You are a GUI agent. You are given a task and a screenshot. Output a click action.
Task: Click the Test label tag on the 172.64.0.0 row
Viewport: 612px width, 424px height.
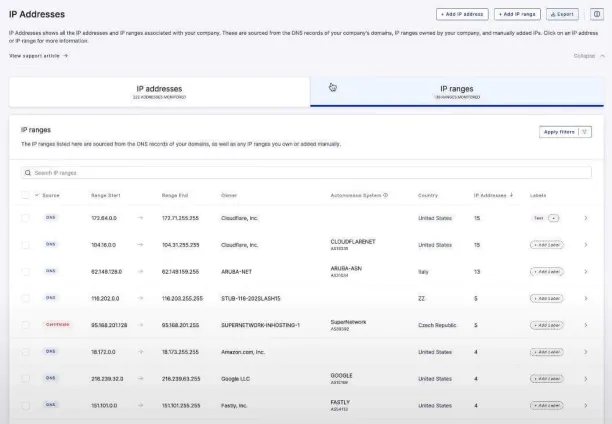539,218
